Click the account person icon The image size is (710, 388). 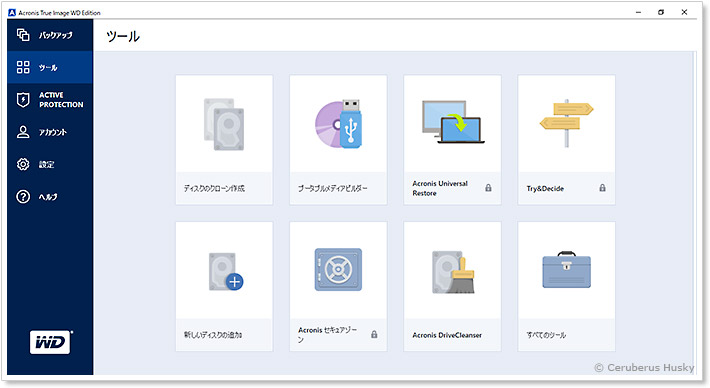[23, 132]
